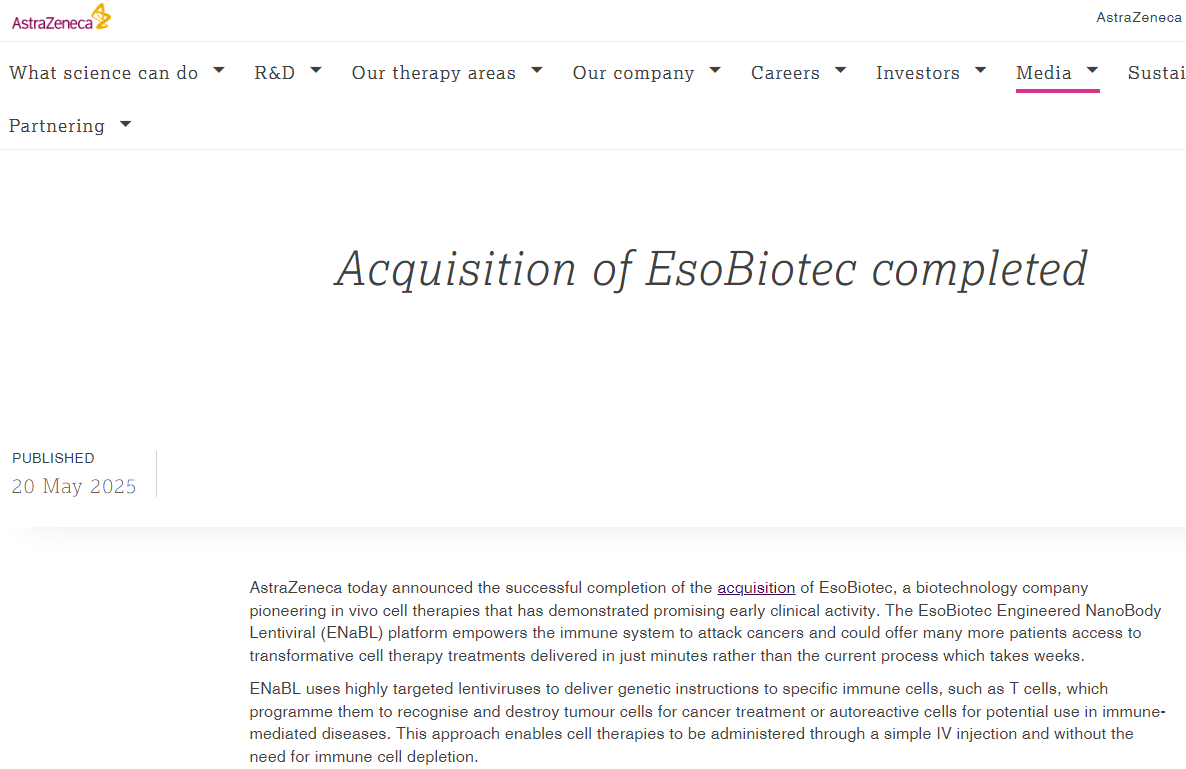
Task: Open the Our therapy areas arrow
Action: (x=537, y=71)
